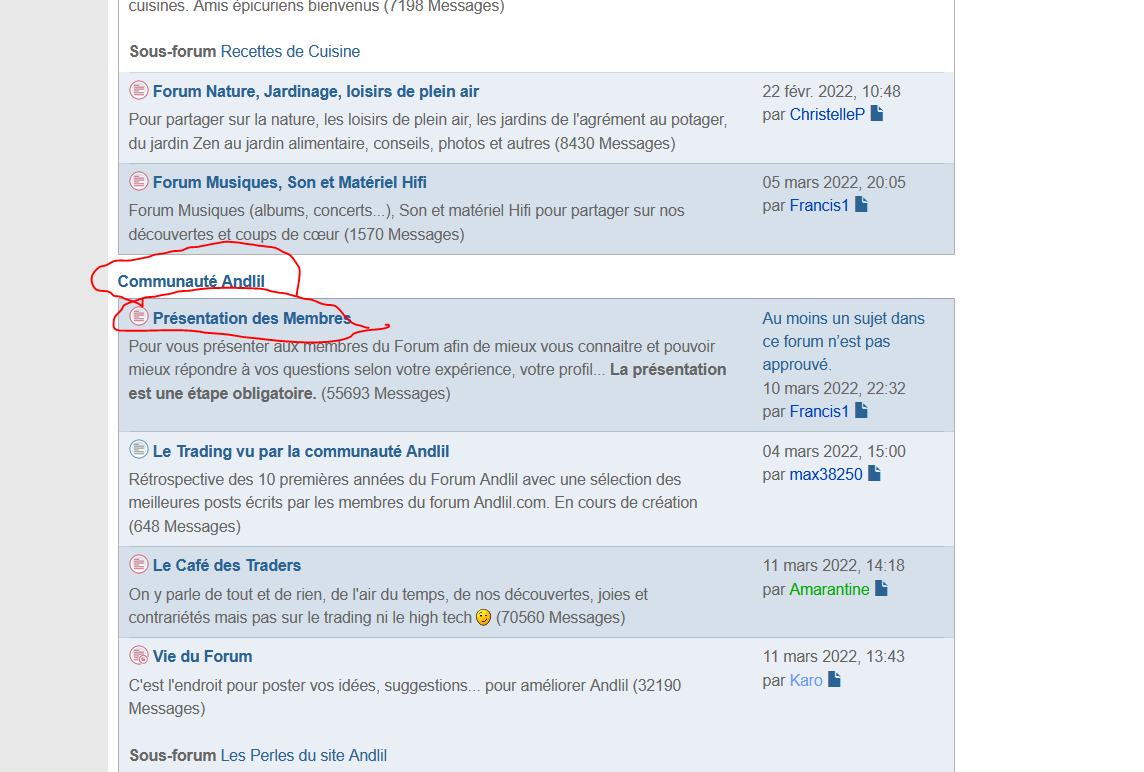Click unread icon for Le Café des Traders
The height and width of the screenshot is (772, 1144).
point(139,564)
